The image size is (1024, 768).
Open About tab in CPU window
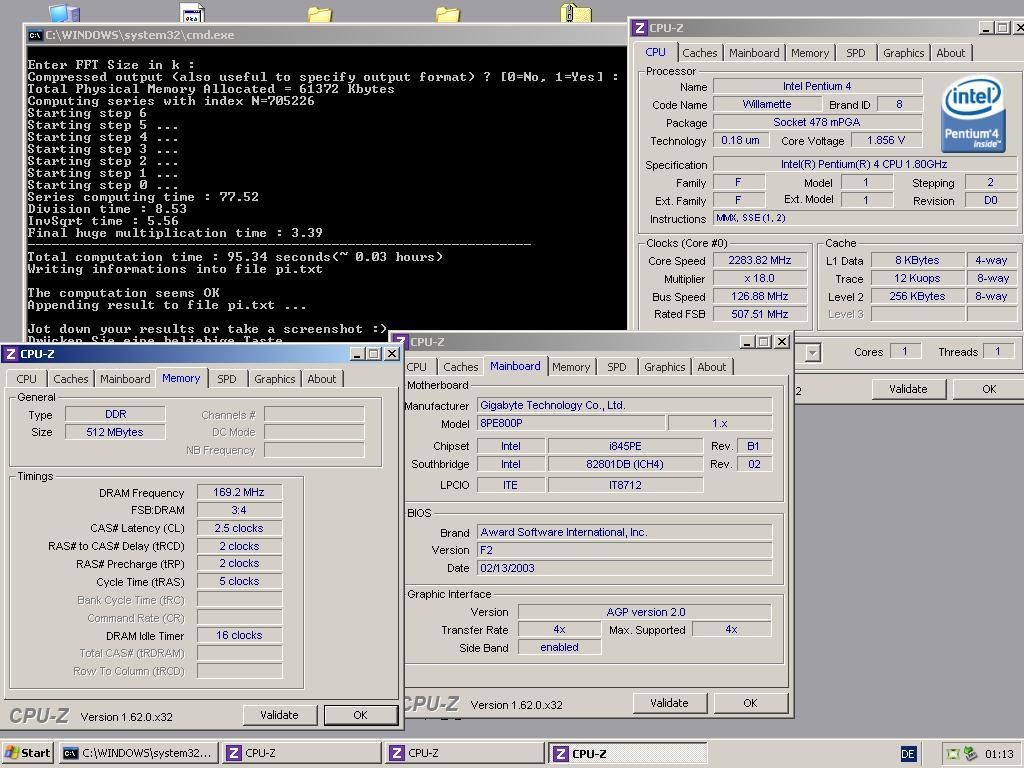(x=950, y=53)
